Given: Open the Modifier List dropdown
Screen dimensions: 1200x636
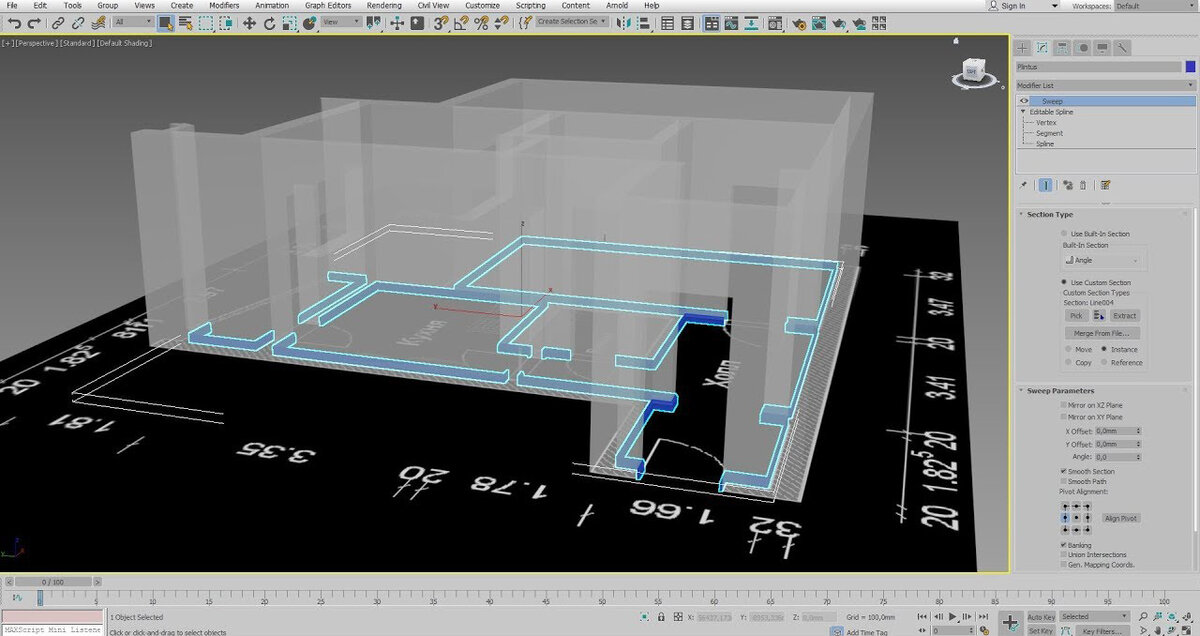Looking at the screenshot, I should click(1100, 84).
